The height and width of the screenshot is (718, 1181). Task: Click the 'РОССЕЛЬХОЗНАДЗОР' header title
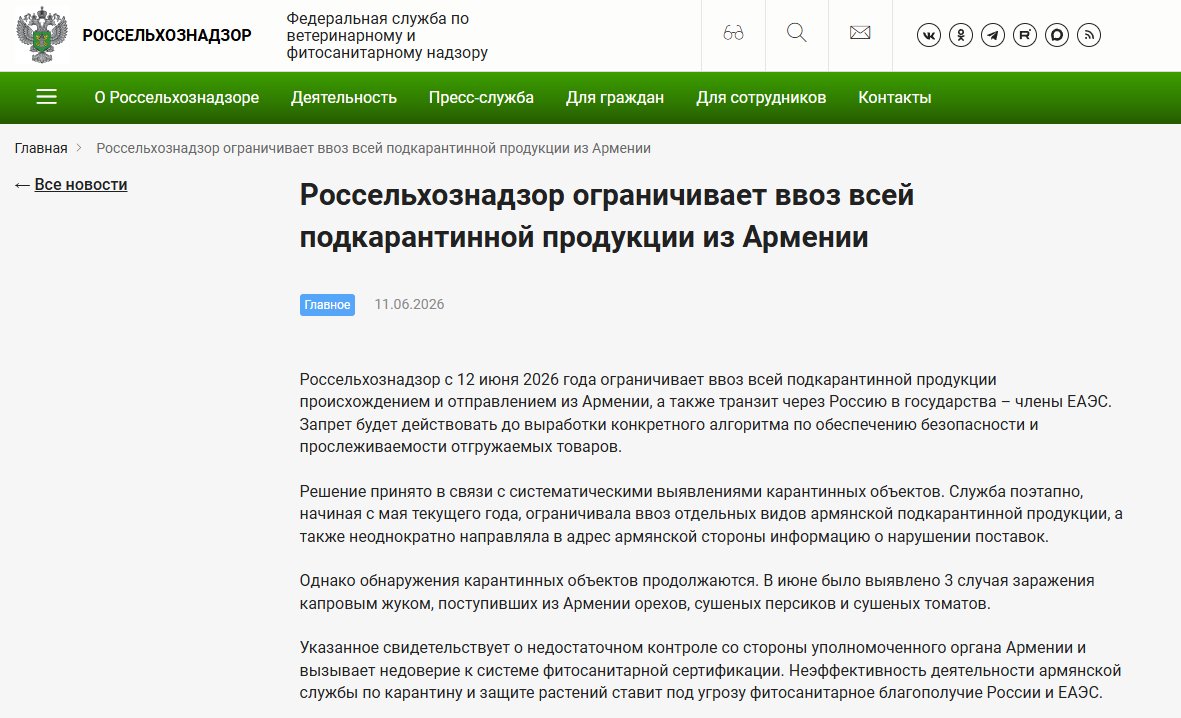click(x=166, y=35)
